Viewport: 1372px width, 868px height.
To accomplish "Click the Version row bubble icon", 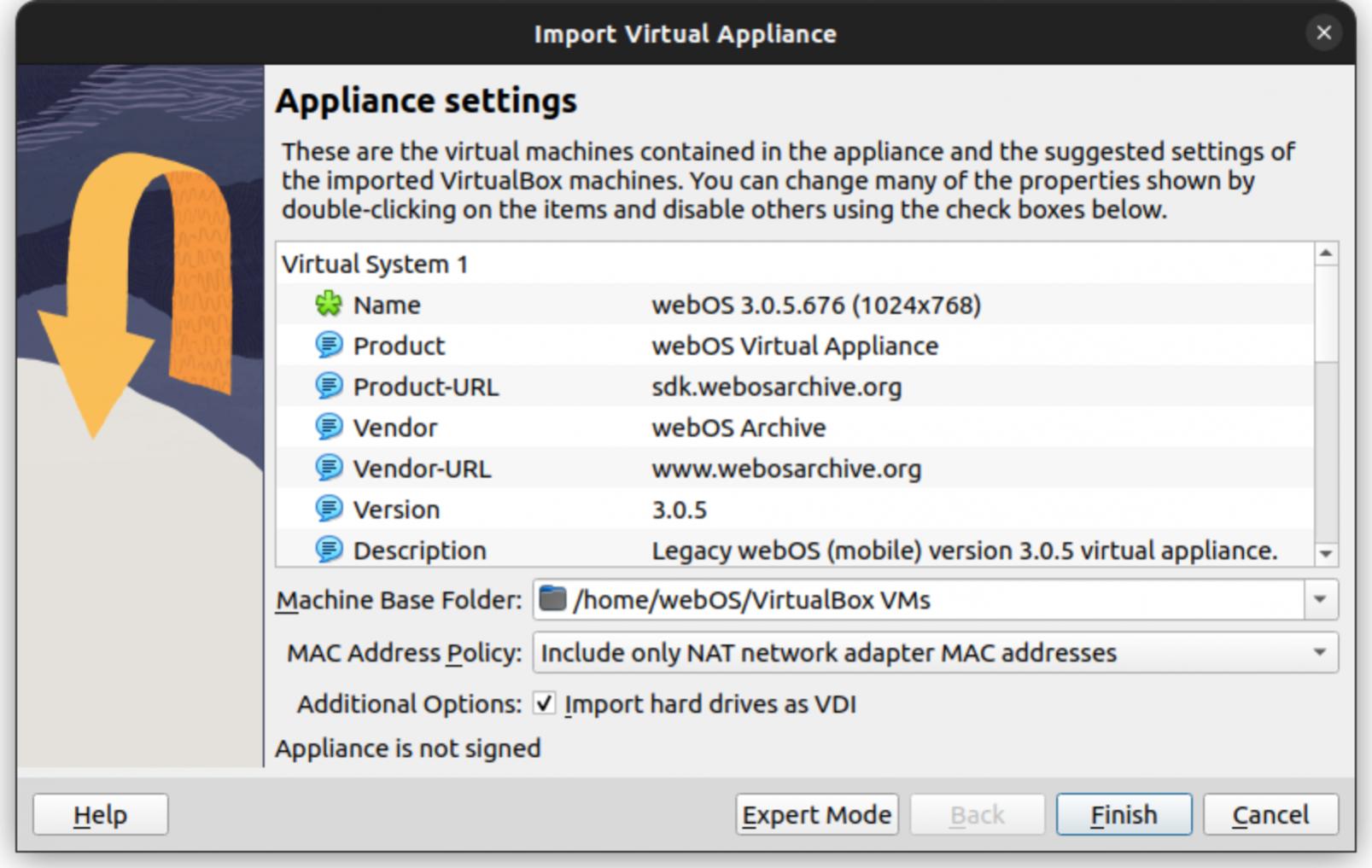I will pos(329,510).
